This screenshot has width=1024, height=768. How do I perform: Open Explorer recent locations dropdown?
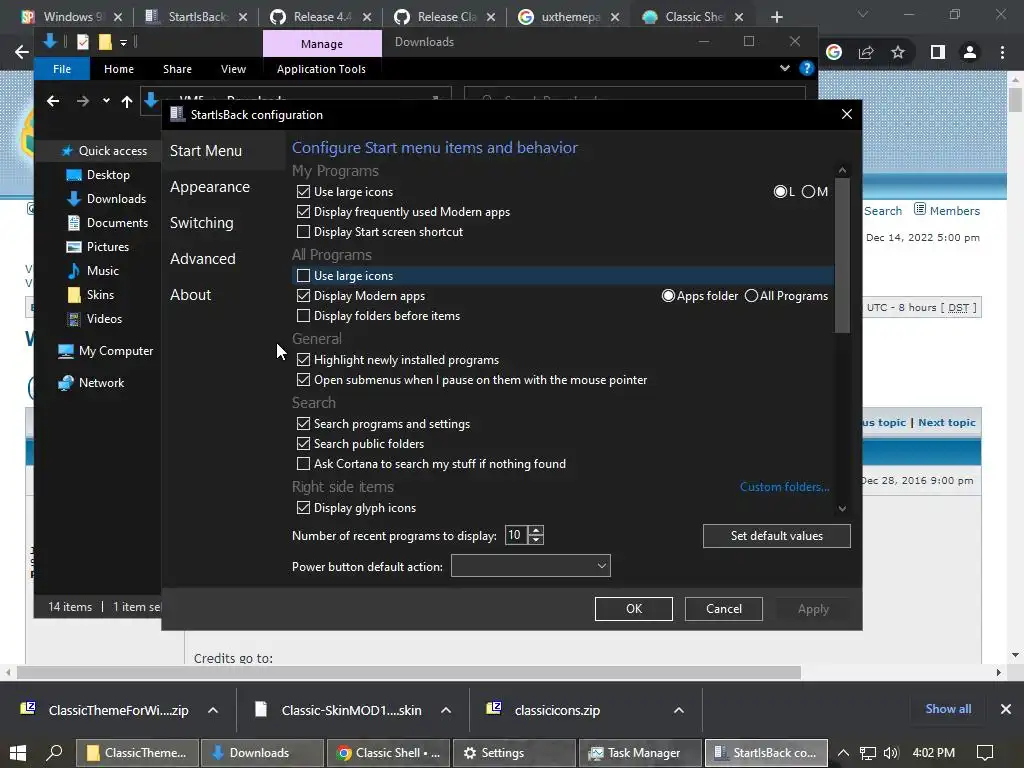106,101
